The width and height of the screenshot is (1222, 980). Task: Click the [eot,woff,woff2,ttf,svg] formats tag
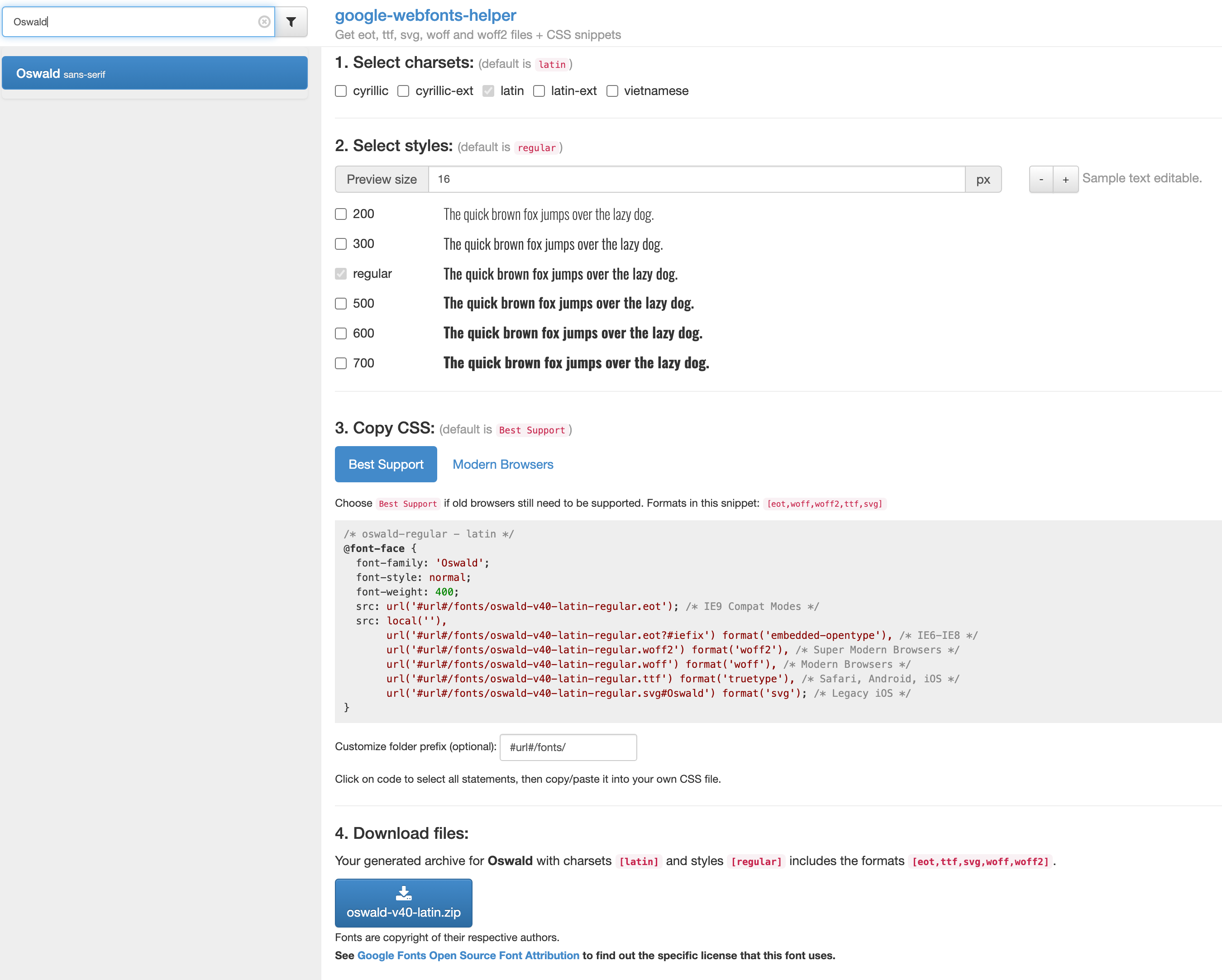[825, 504]
